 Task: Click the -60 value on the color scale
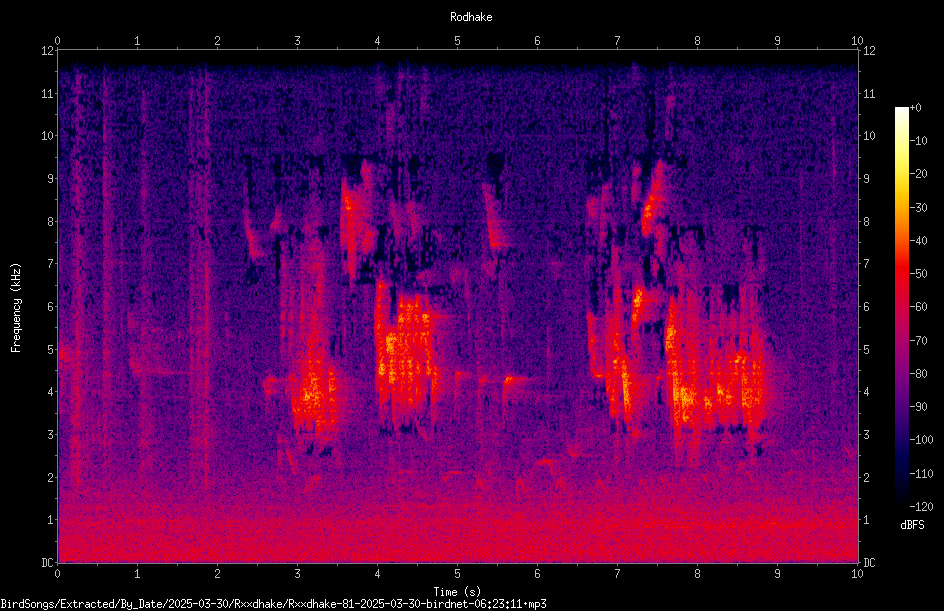click(918, 307)
